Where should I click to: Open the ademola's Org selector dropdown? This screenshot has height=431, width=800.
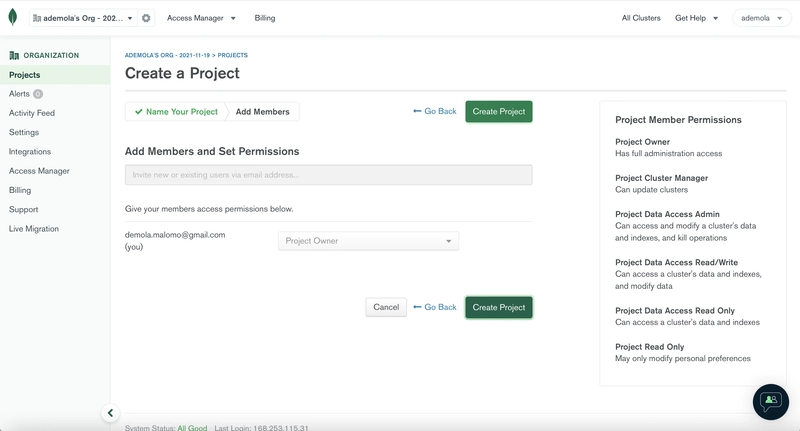pyautogui.click(x=83, y=18)
